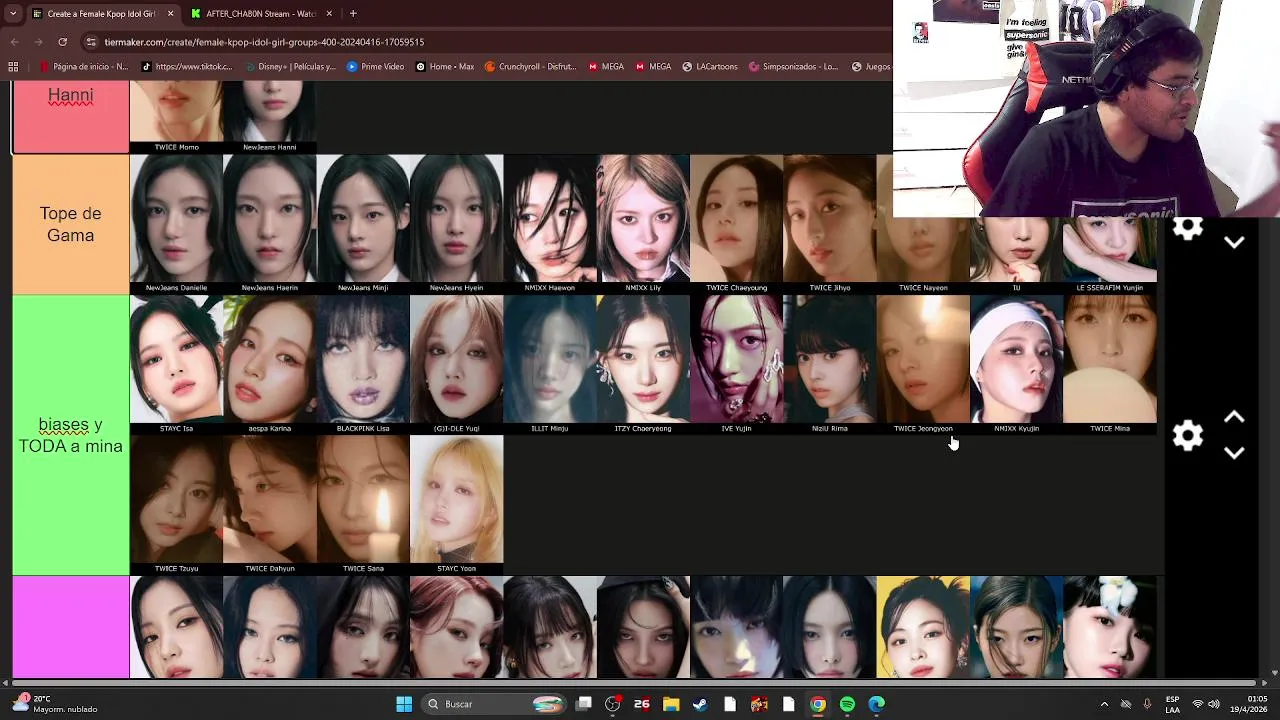Switch to Chrome in taskbar
The width and height of the screenshot is (1280, 720).
(x=818, y=704)
